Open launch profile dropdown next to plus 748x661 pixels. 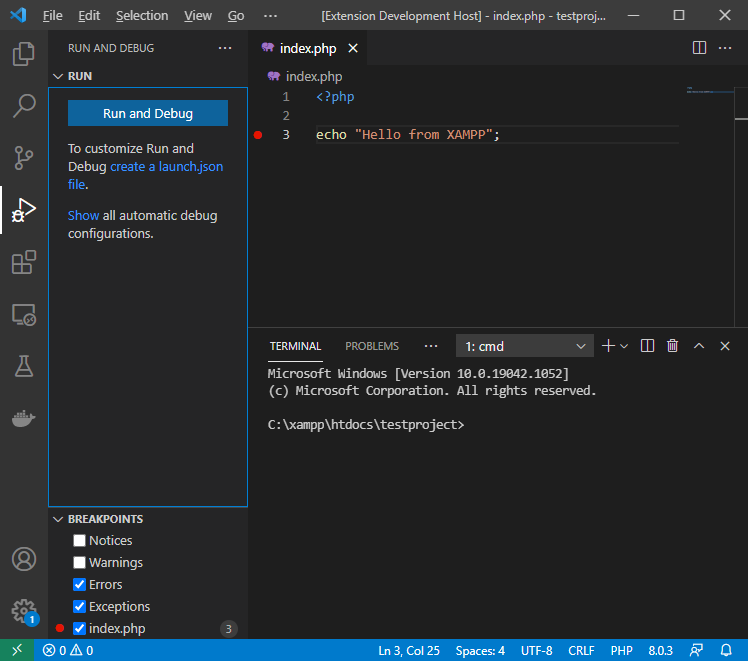tap(624, 346)
